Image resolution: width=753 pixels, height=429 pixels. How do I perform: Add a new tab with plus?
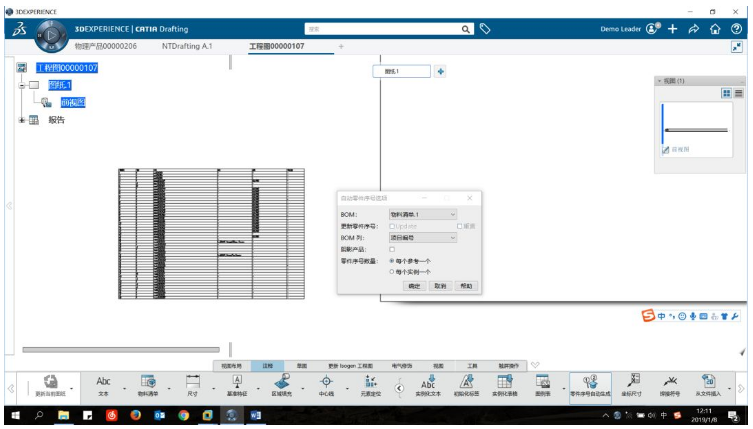point(341,47)
